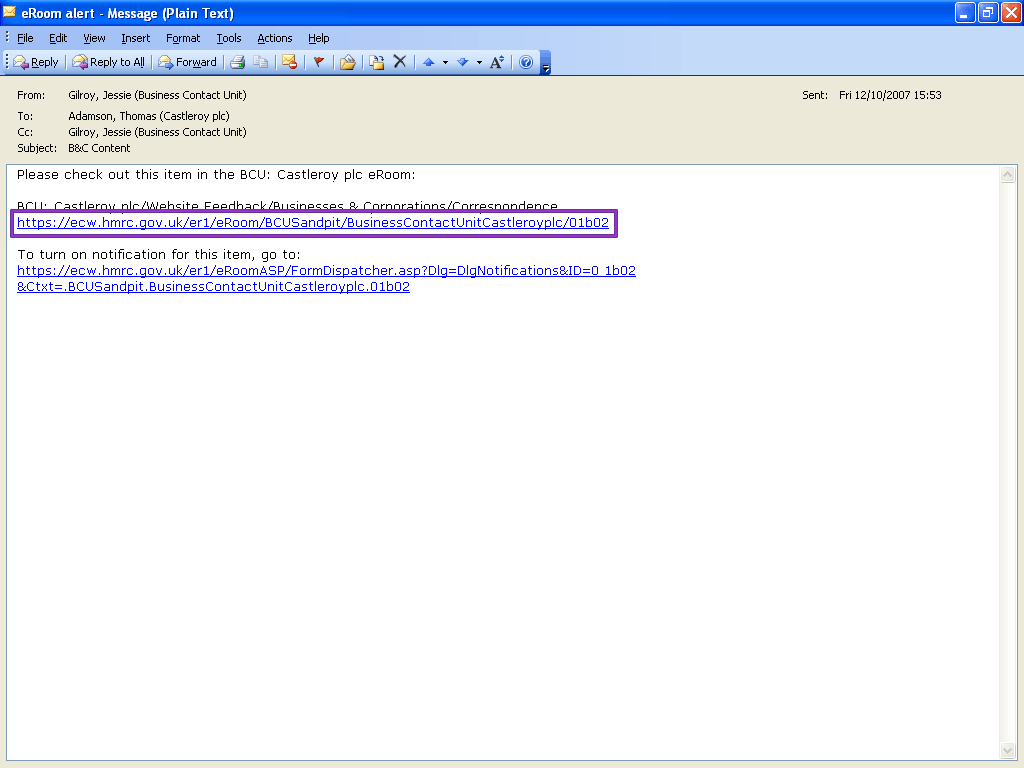Open the Help question mark icon
Image resolution: width=1024 pixels, height=768 pixels.
pos(526,62)
